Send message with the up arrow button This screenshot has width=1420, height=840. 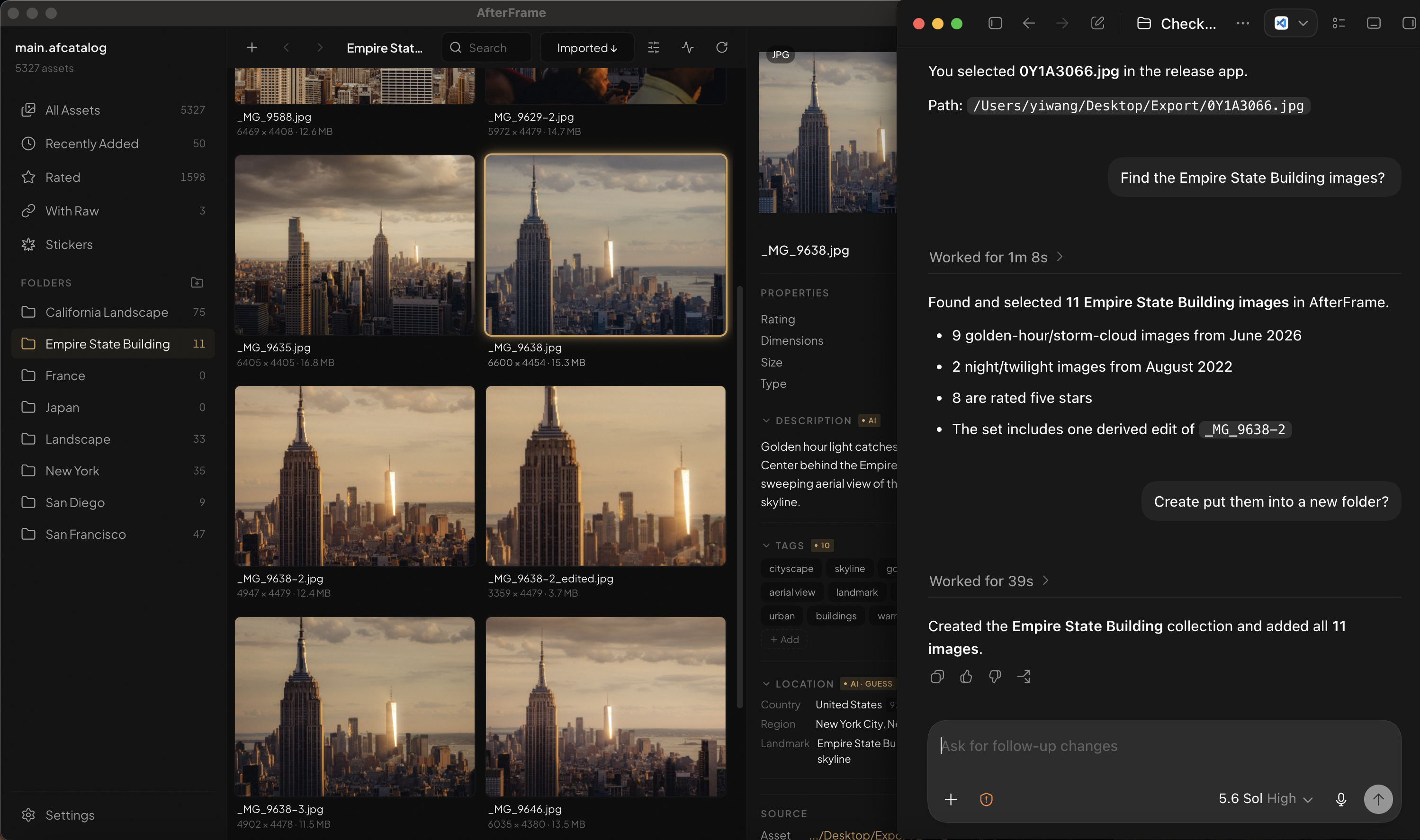(x=1378, y=799)
